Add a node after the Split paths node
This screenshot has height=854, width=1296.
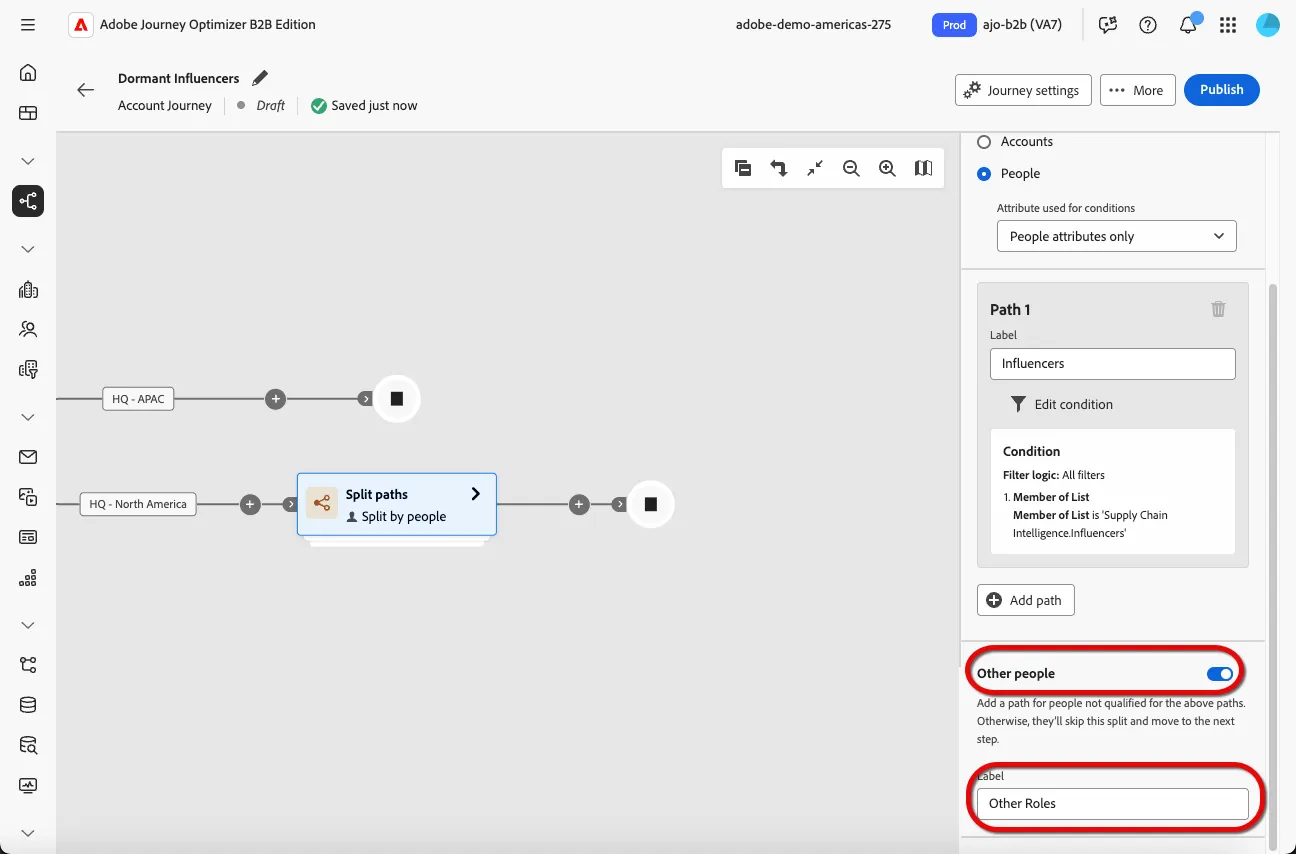pos(579,505)
